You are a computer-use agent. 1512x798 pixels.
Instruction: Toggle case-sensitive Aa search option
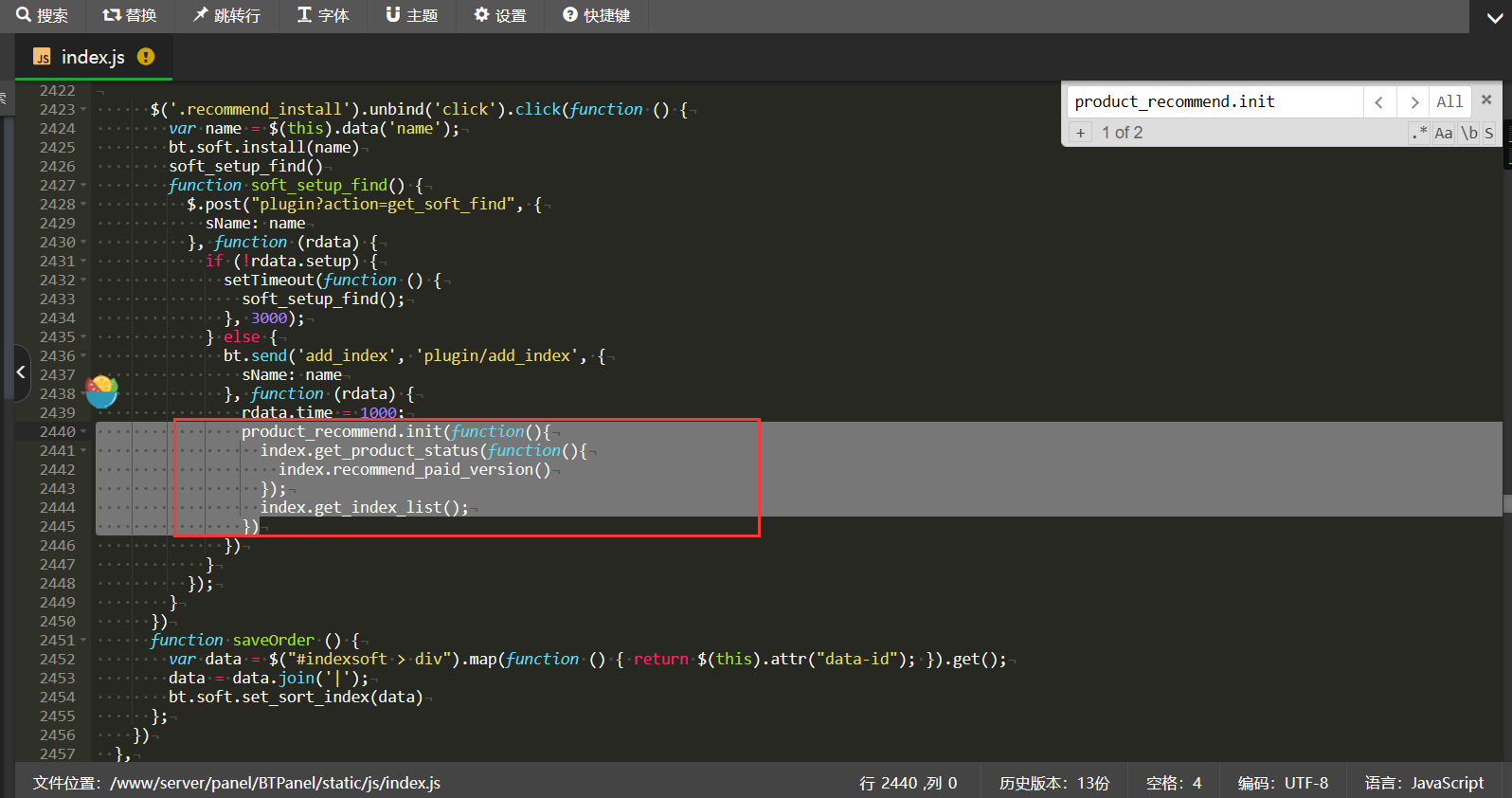coord(1443,133)
